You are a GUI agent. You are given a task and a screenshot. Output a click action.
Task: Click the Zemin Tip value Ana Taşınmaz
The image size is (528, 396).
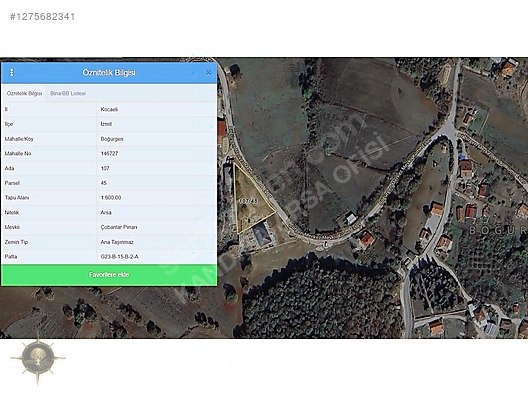[x=117, y=242]
